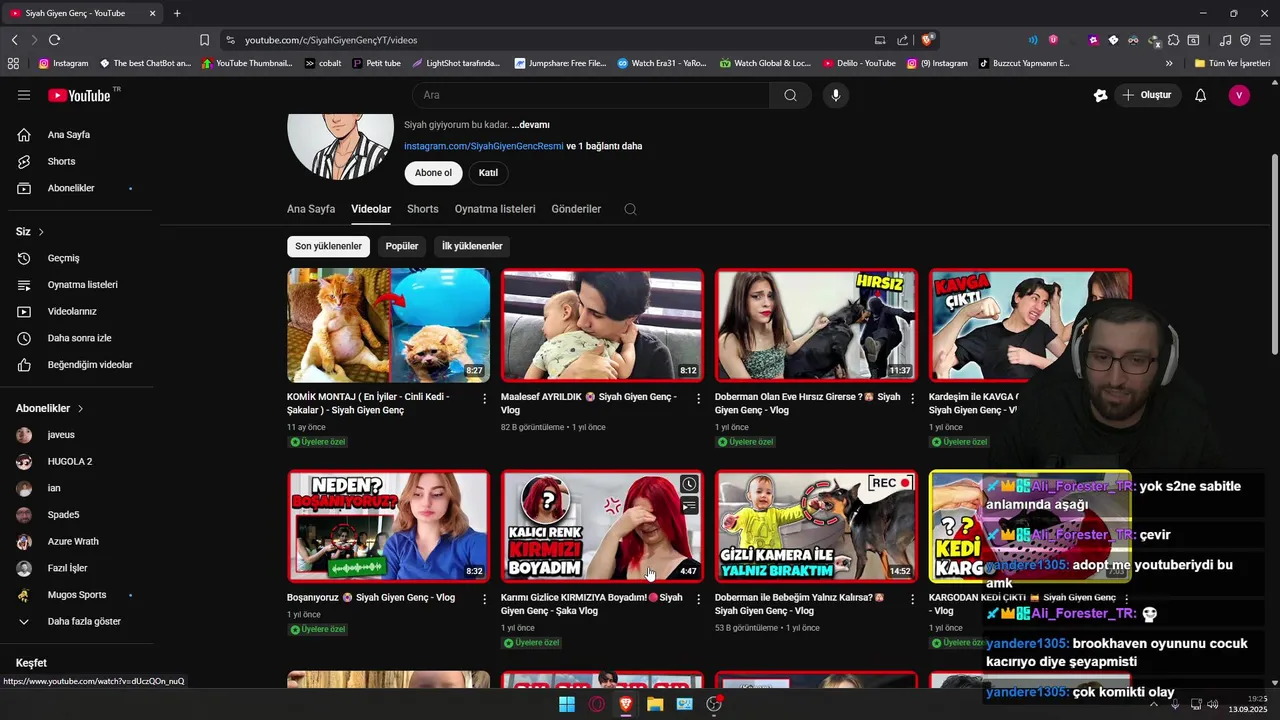Open Daha sonra izle list

(x=80, y=338)
